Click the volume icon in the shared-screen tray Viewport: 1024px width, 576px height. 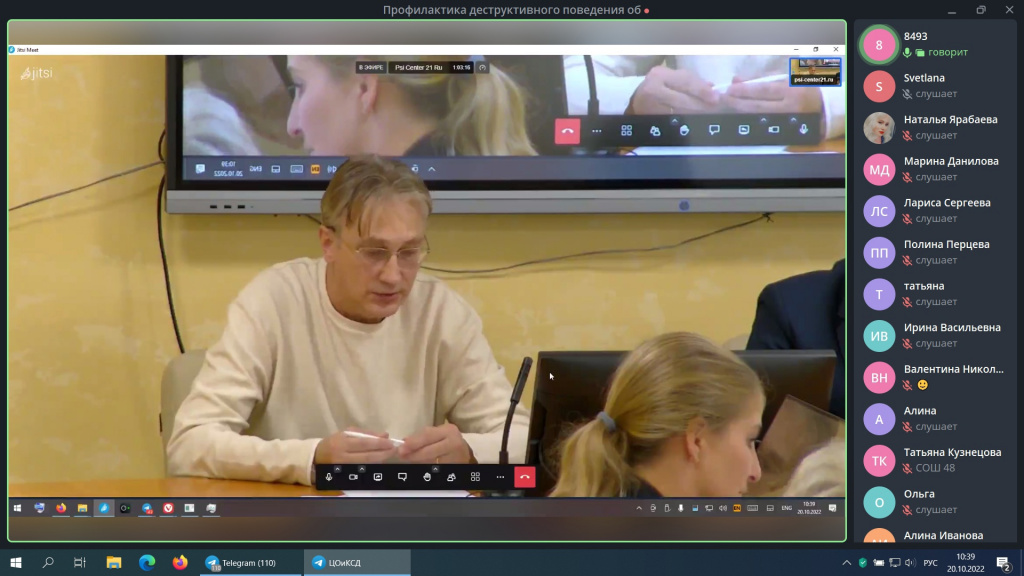point(723,508)
